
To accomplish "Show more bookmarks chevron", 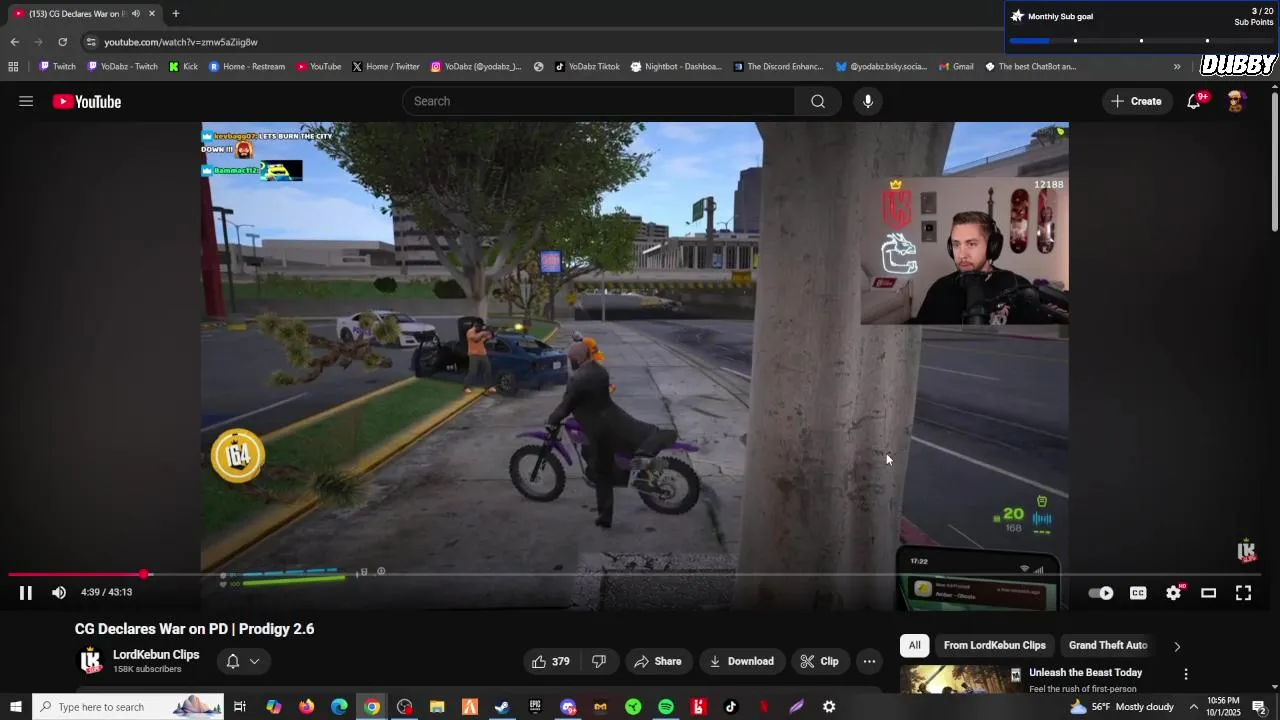I will [1177, 67].
